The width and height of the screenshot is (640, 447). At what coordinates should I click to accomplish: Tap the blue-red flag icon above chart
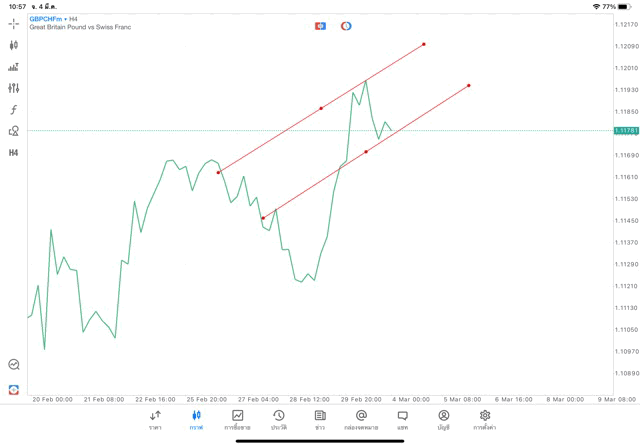point(320,26)
